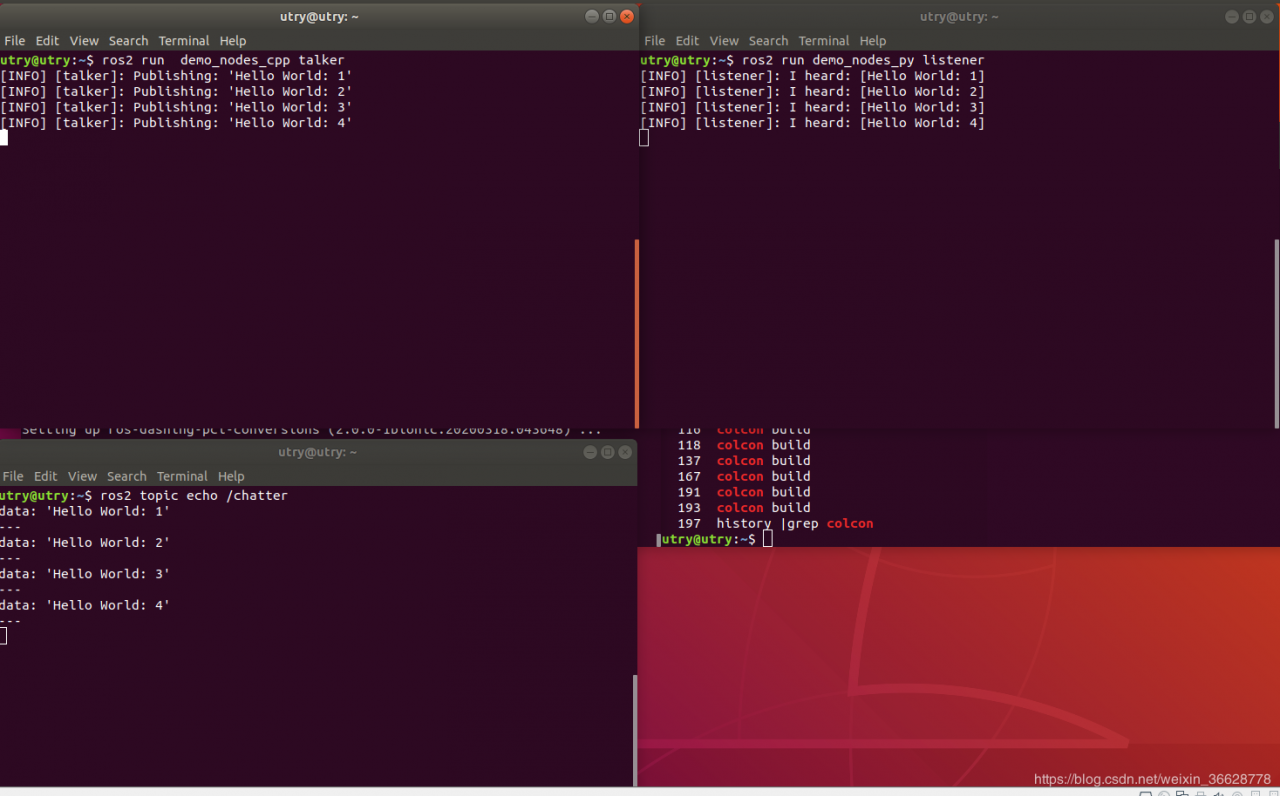Click talker line "Publishing: 'Hello World: 3'"
The image size is (1280, 796).
176,107
